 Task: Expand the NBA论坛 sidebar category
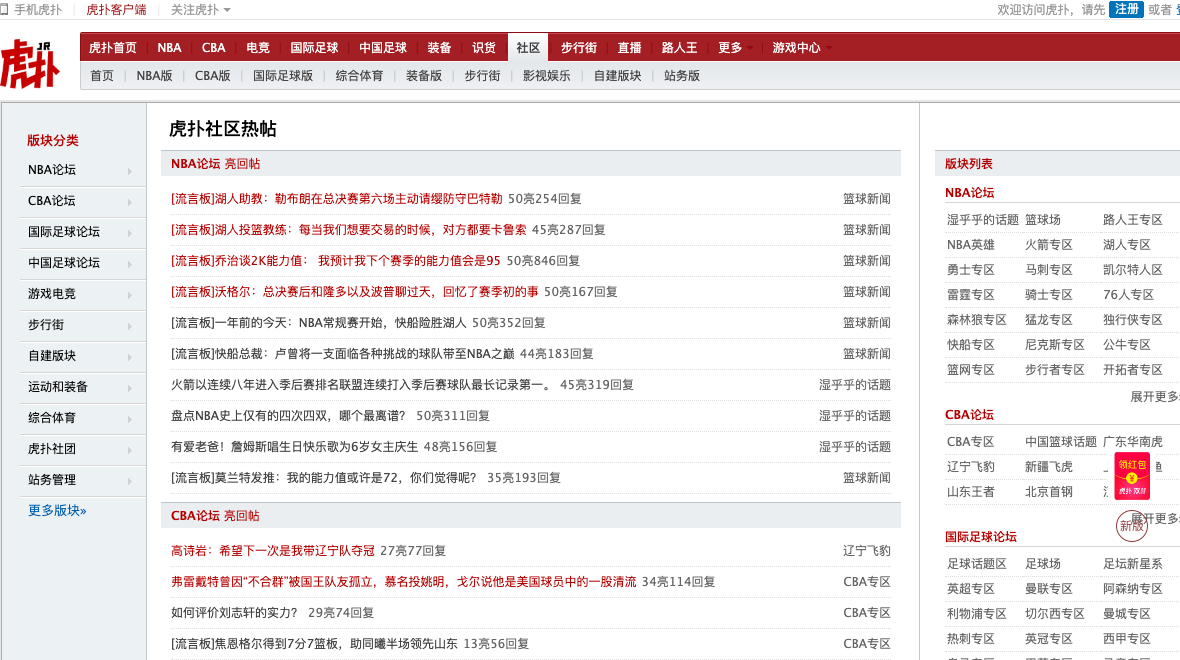pyautogui.click(x=81, y=170)
